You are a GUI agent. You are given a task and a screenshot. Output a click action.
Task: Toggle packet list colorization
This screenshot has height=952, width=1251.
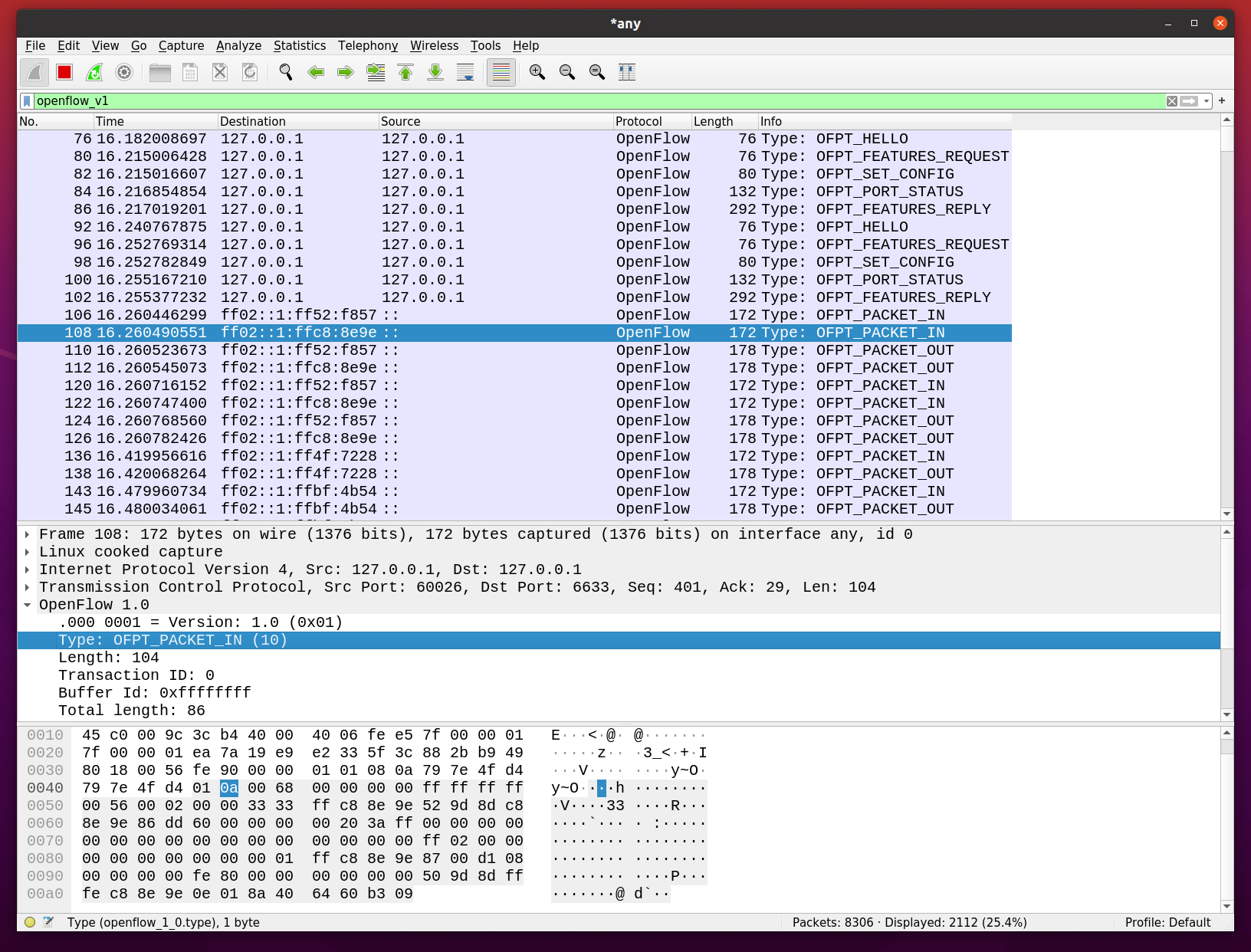tap(501, 72)
